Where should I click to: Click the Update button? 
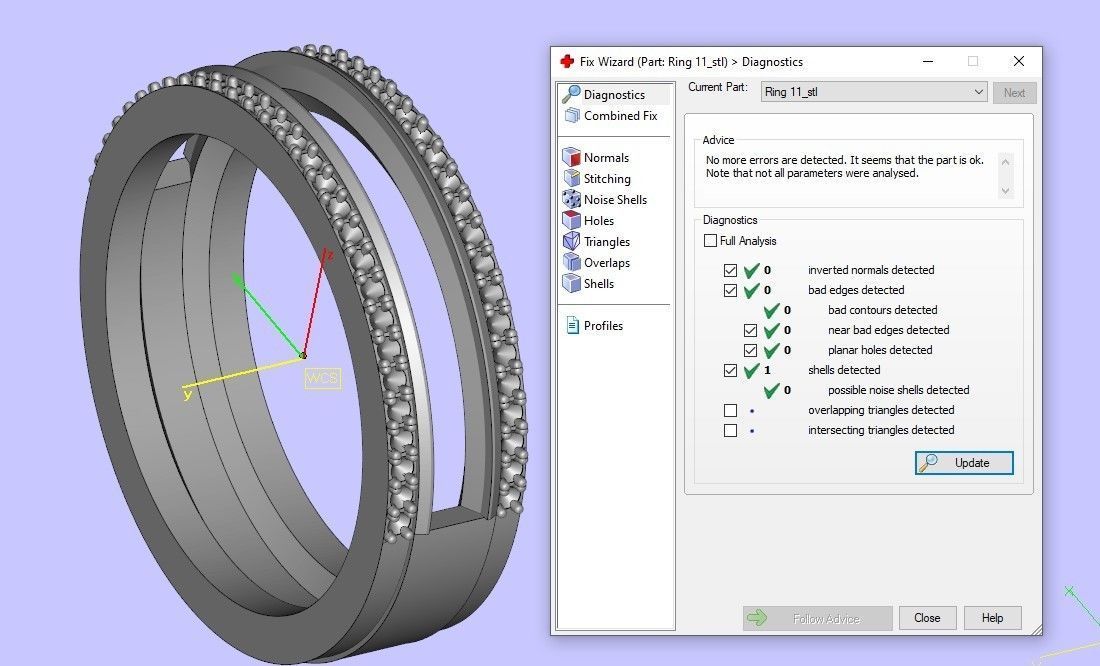point(964,462)
